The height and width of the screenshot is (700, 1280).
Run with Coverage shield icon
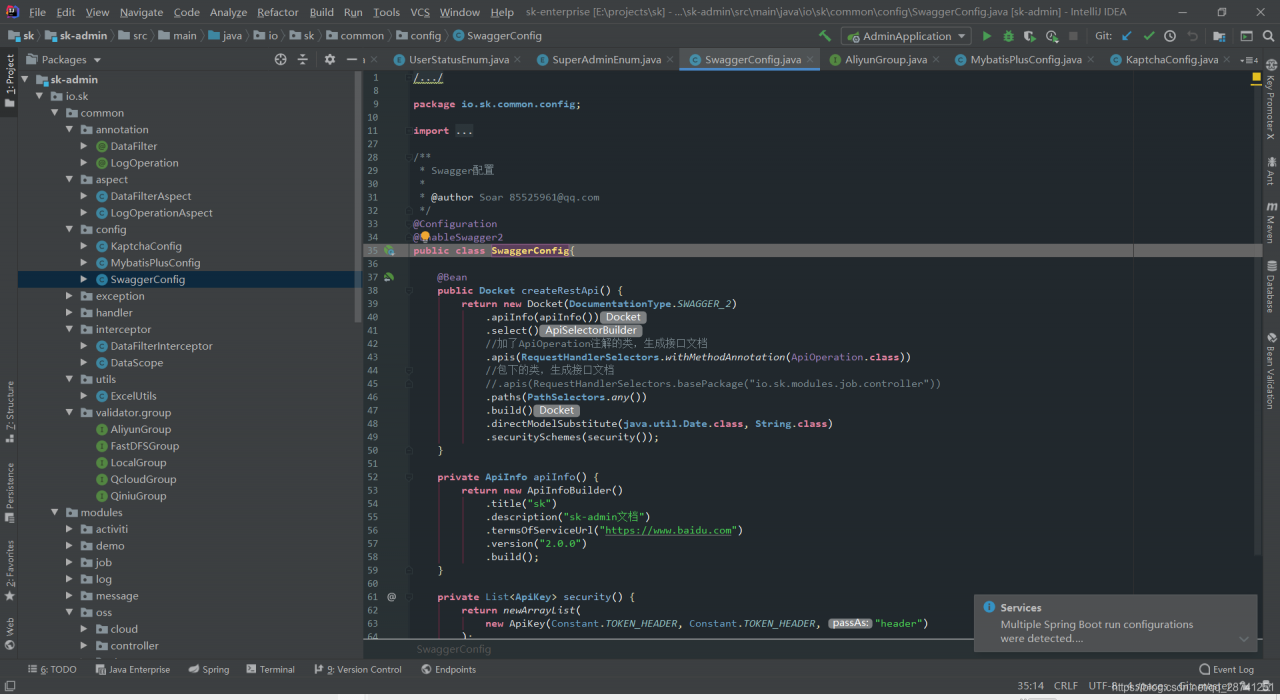pos(1029,36)
